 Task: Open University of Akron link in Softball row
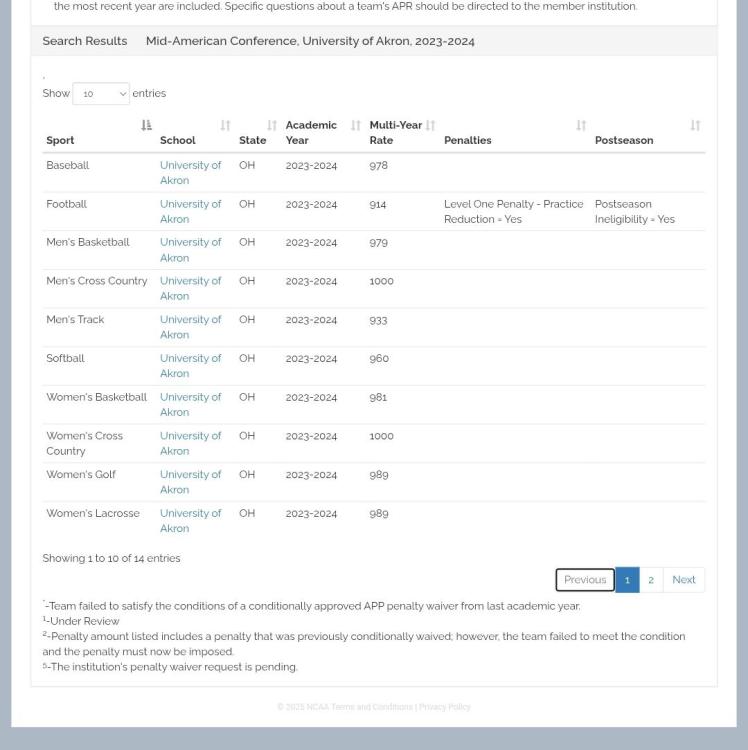tap(190, 366)
